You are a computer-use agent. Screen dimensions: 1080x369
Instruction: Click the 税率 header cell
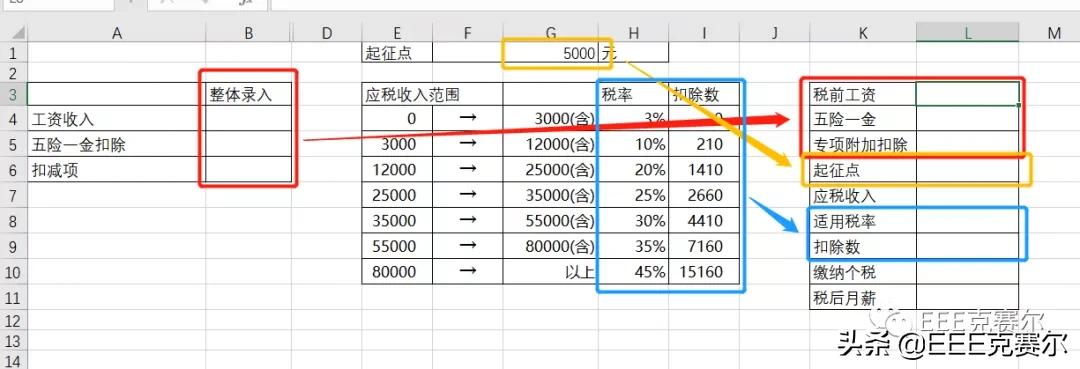pos(633,94)
